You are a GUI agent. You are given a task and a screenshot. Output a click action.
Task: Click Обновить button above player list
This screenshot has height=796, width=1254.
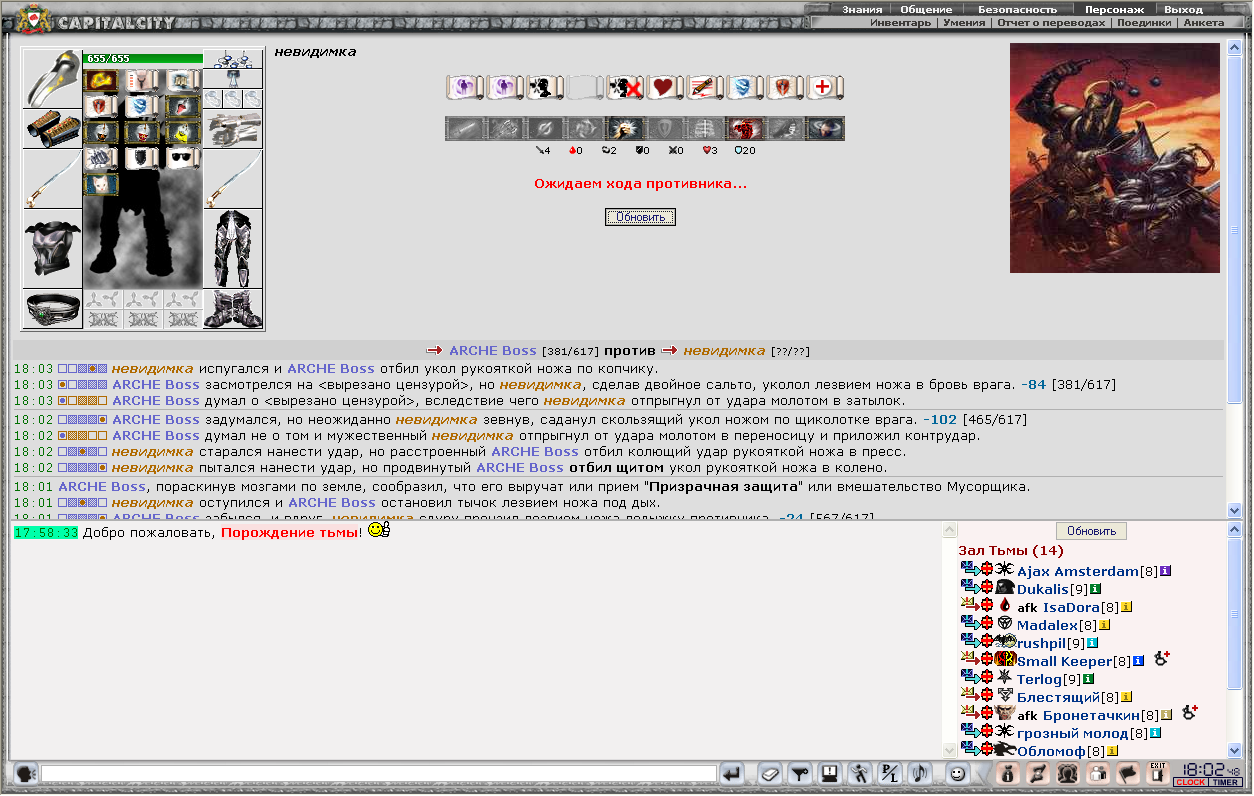click(x=1091, y=531)
